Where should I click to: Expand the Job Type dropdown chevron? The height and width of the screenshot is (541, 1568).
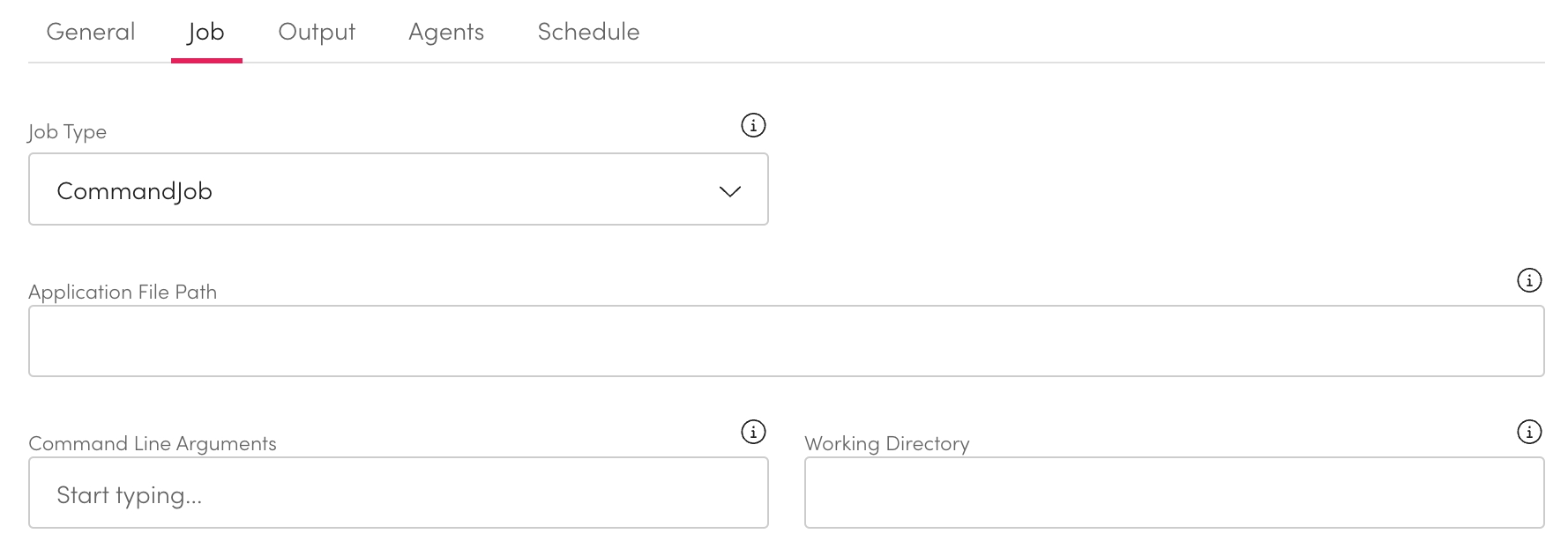coord(729,191)
